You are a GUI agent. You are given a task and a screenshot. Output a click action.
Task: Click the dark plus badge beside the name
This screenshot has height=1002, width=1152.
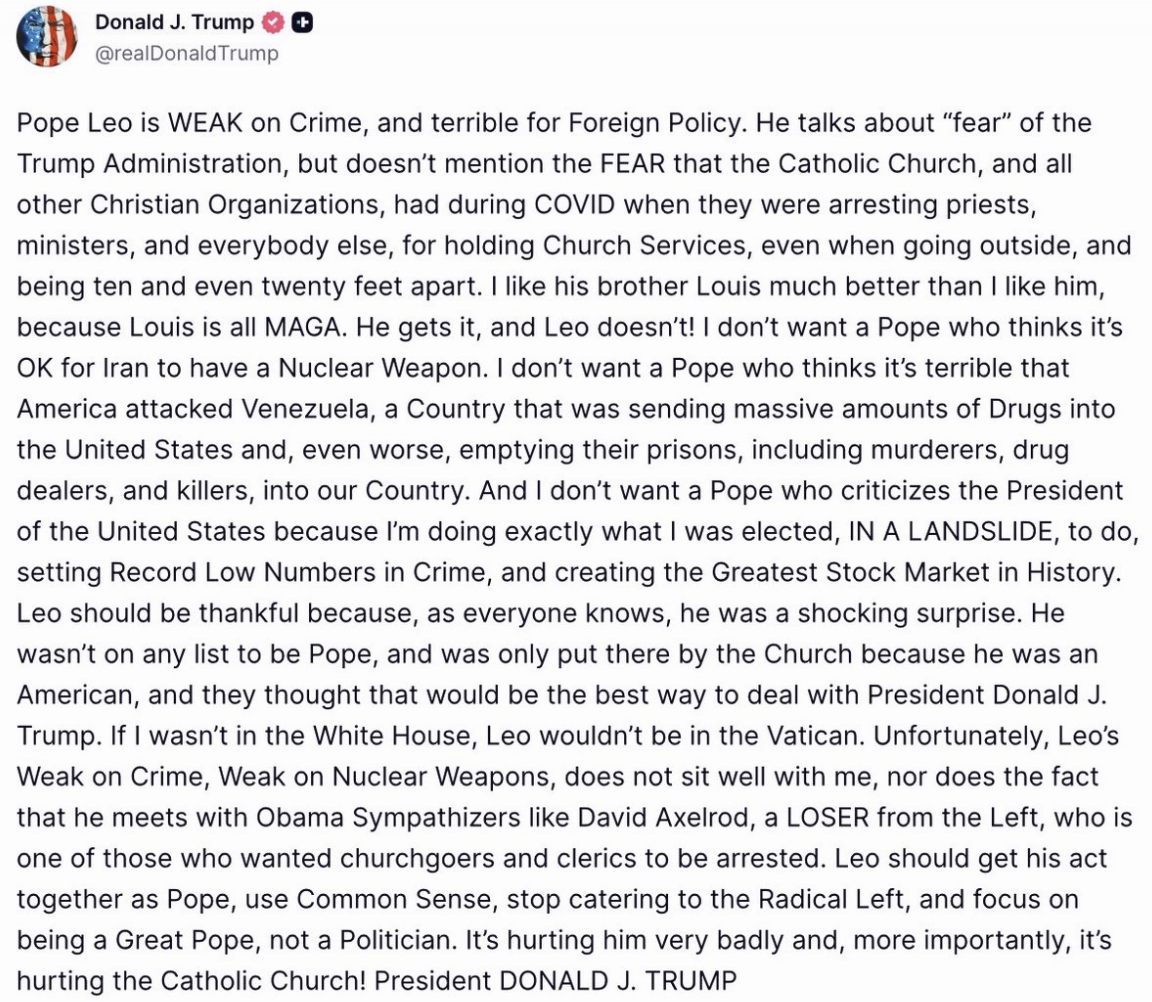point(302,23)
